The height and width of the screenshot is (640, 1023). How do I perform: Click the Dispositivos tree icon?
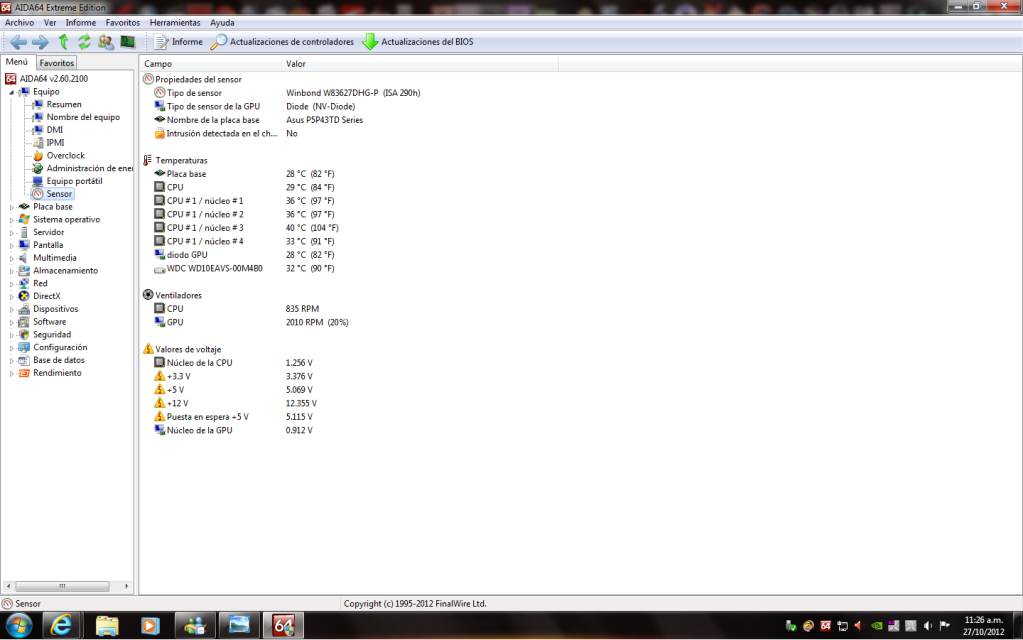coord(24,309)
